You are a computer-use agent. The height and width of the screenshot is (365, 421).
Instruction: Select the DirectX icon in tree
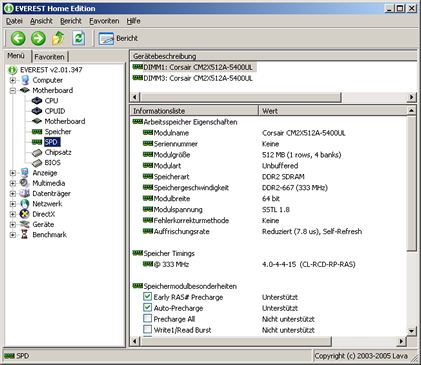click(x=24, y=214)
